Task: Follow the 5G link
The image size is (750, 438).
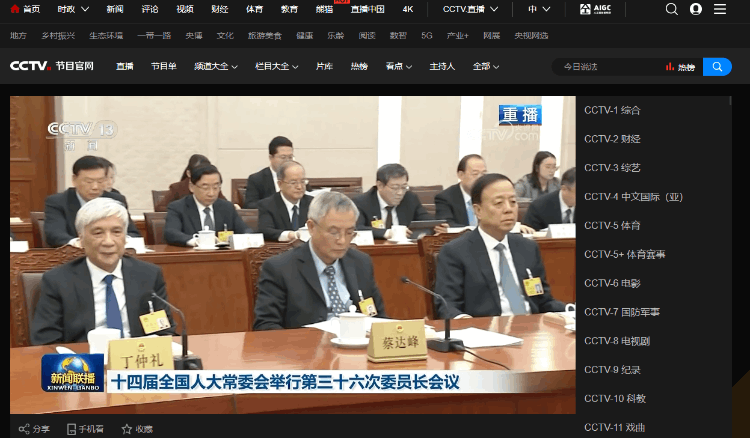Action: click(x=427, y=35)
